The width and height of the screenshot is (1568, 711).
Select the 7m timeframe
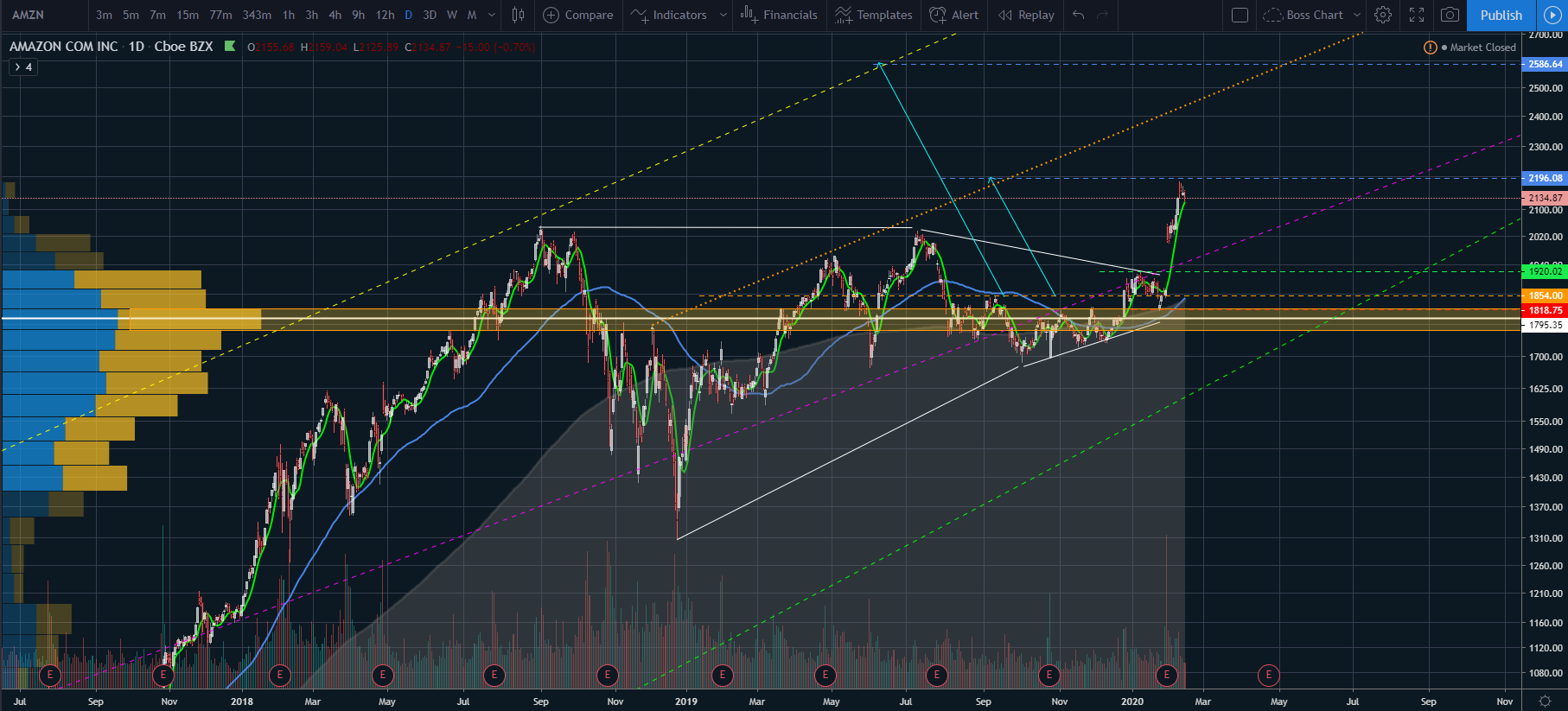[157, 15]
